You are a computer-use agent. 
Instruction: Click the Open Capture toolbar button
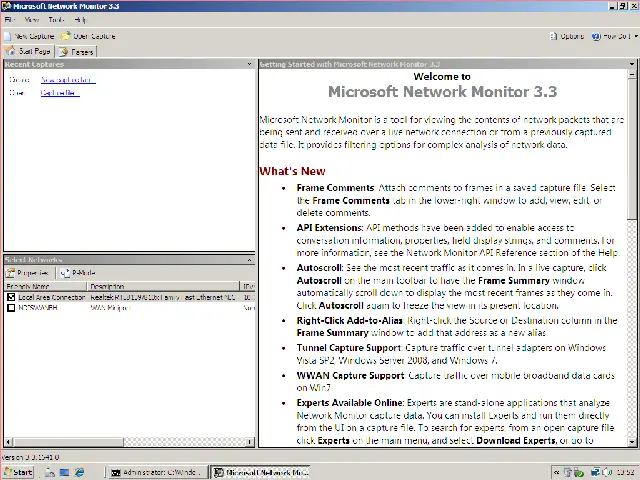[89, 36]
